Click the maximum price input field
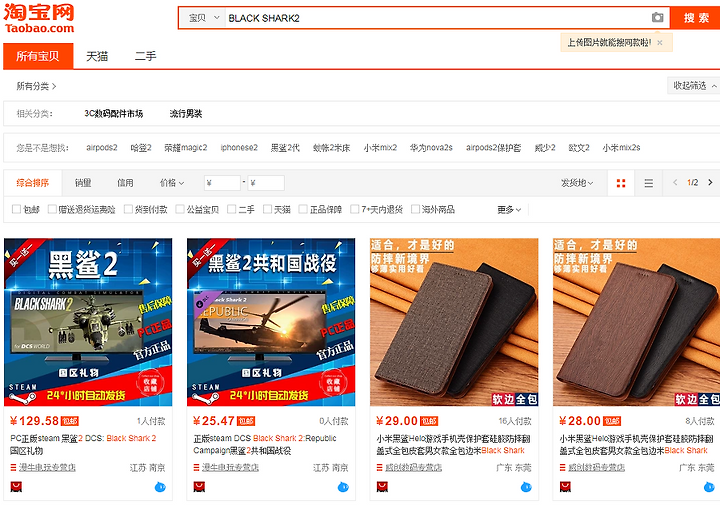This screenshot has width=720, height=505. pyautogui.click(x=266, y=183)
